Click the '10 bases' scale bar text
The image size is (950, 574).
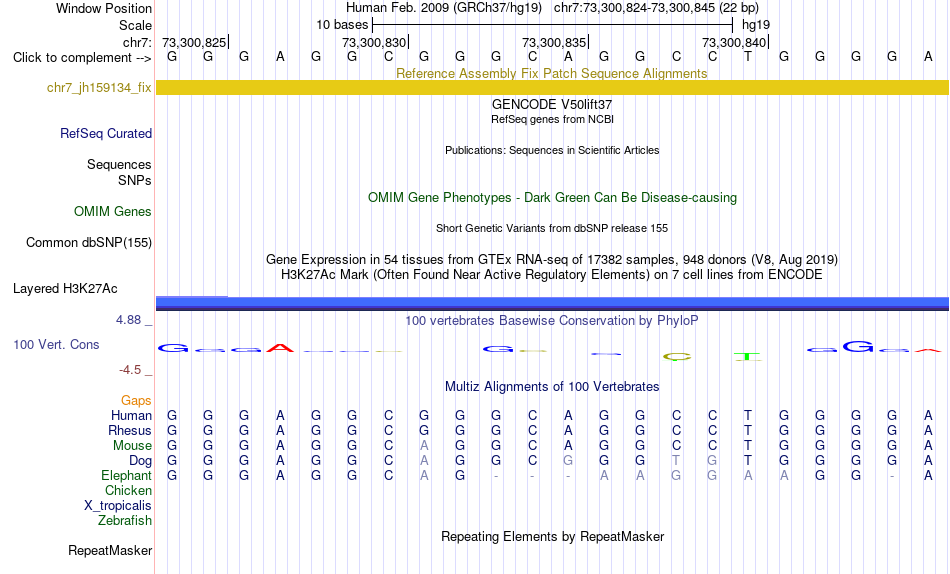click(x=342, y=25)
